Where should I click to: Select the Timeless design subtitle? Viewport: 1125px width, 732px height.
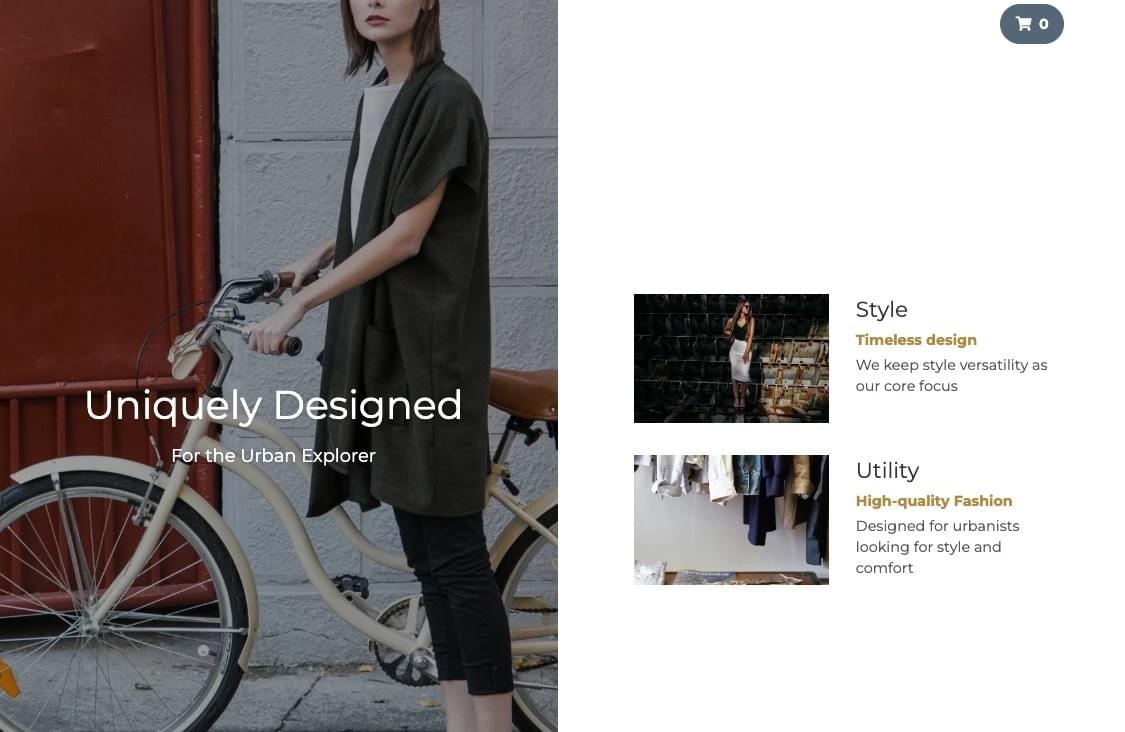point(915,340)
